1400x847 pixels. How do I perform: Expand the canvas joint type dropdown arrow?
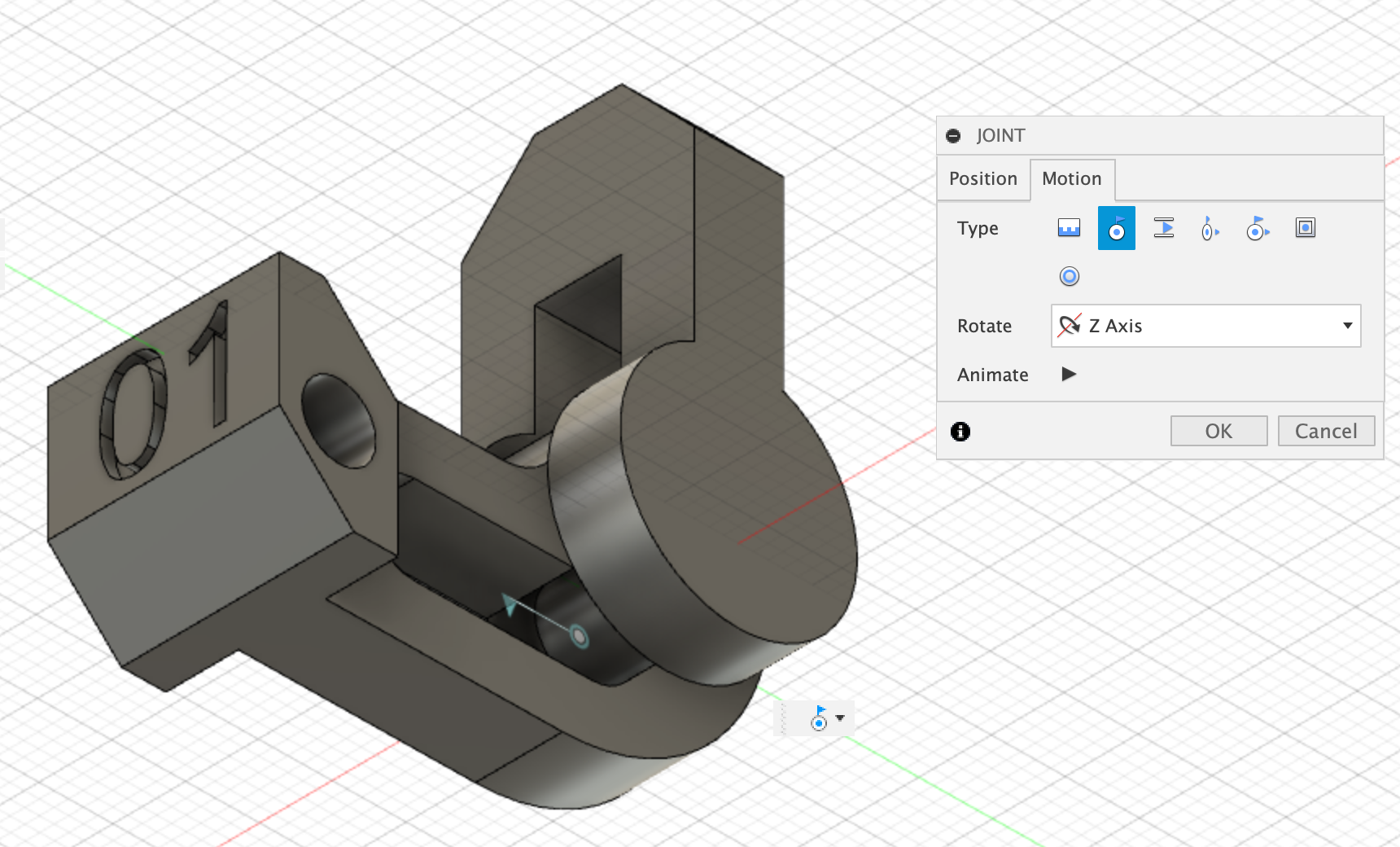[x=840, y=718]
